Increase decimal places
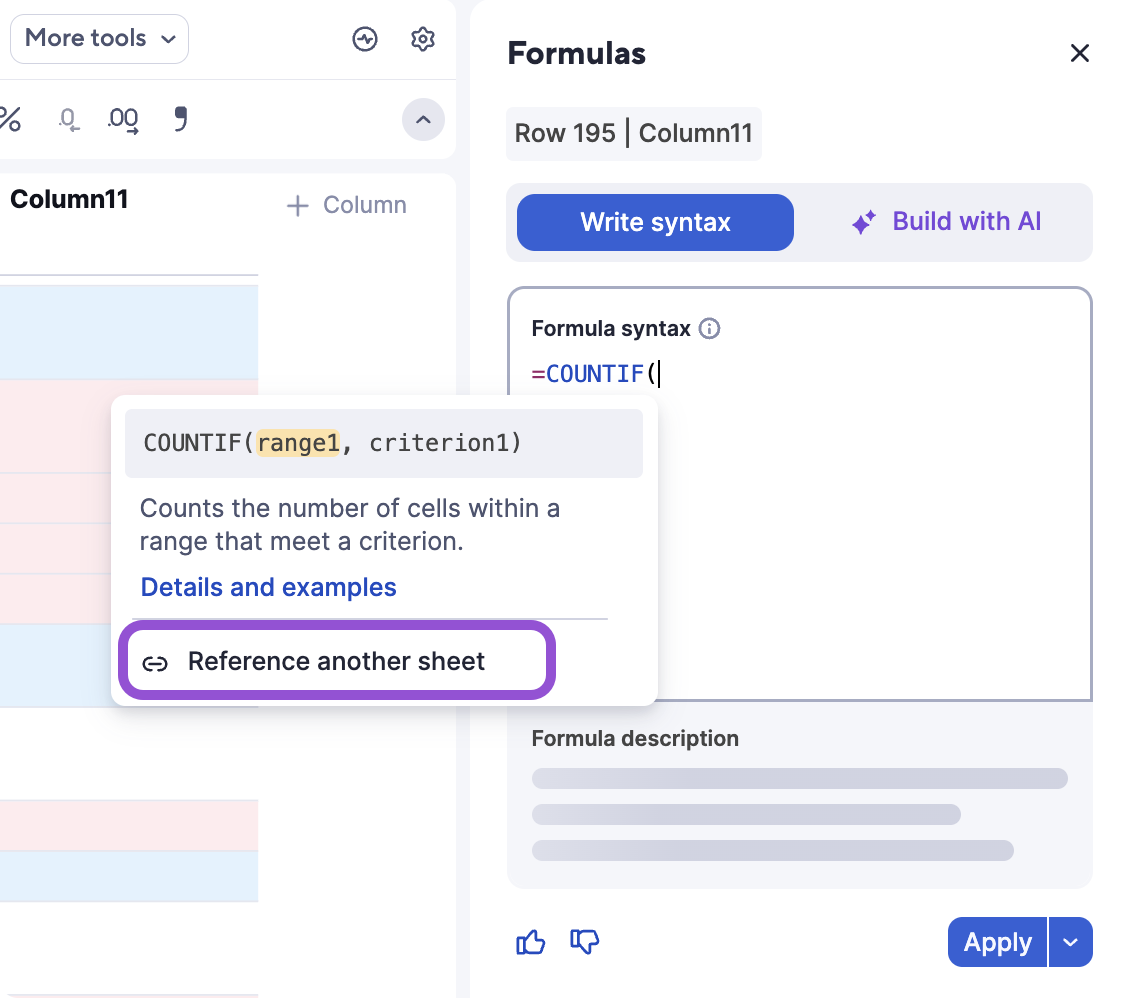The width and height of the screenshot is (1126, 998). [x=123, y=120]
